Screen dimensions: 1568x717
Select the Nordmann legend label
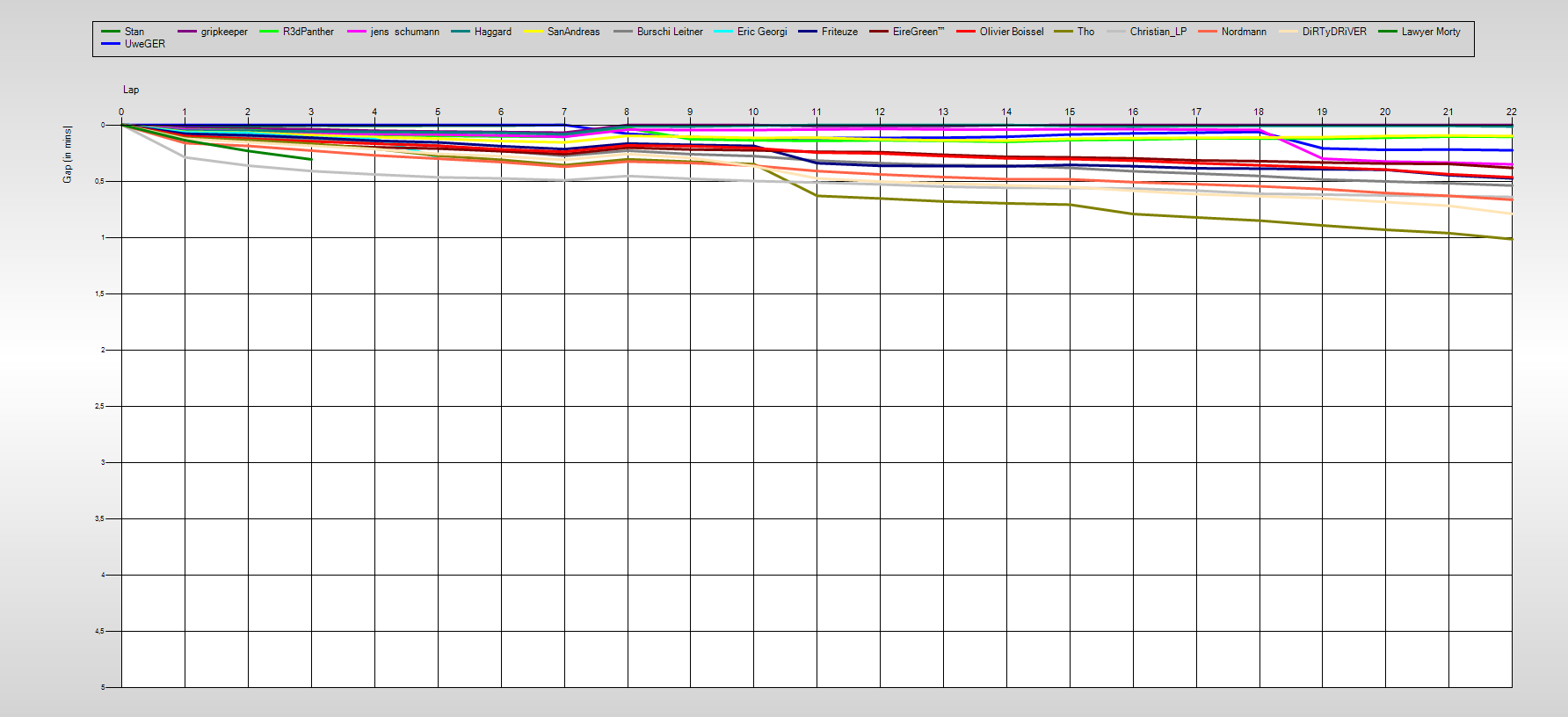coord(1244,32)
